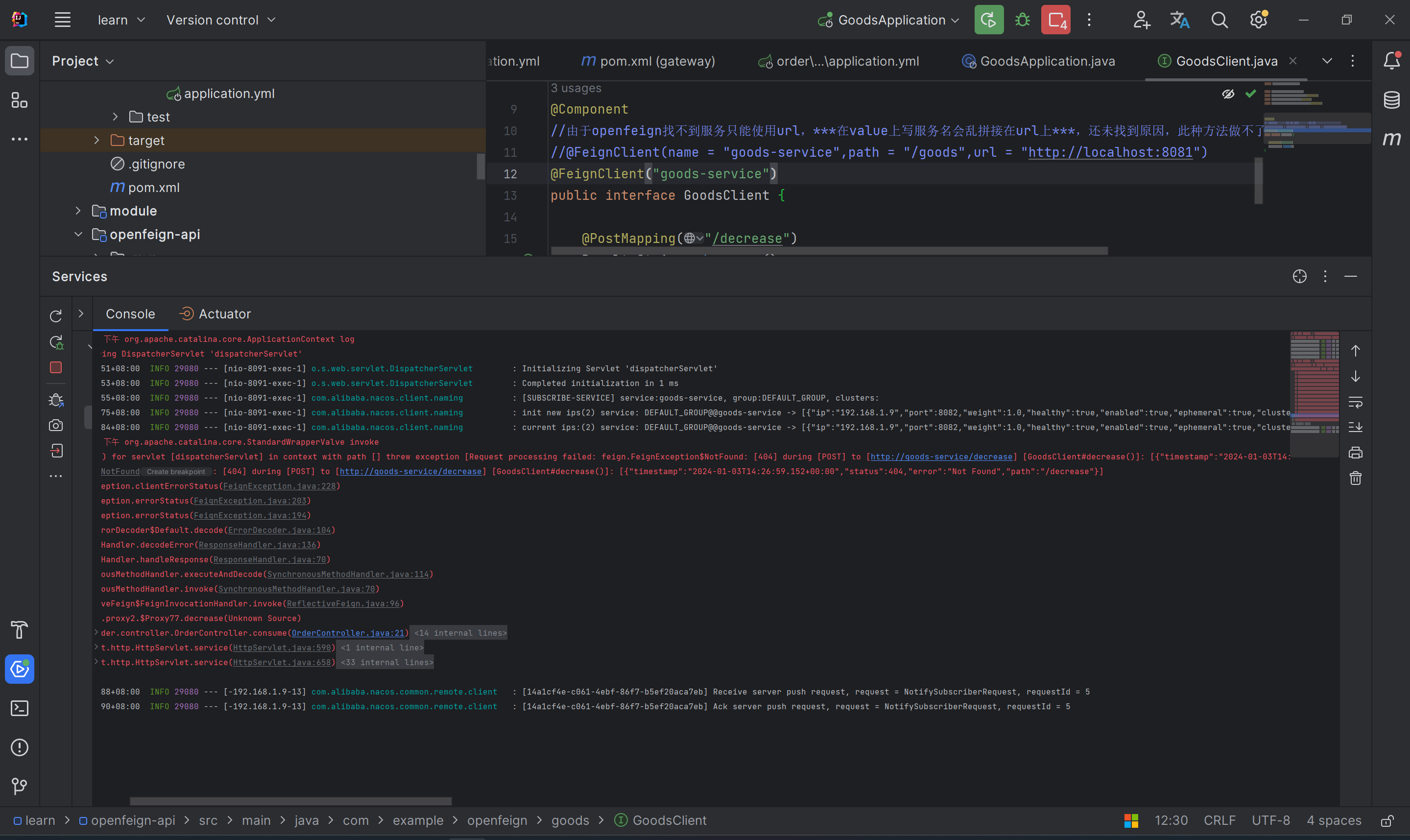1410x840 pixels.
Task: Click CRLF line separator in status bar
Action: coord(1219,821)
